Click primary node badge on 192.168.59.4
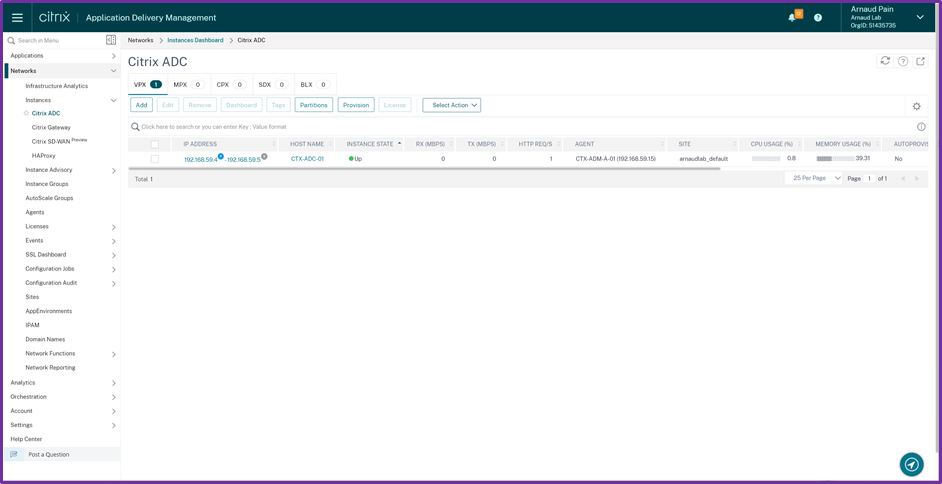The height and width of the screenshot is (484, 942). point(220,156)
